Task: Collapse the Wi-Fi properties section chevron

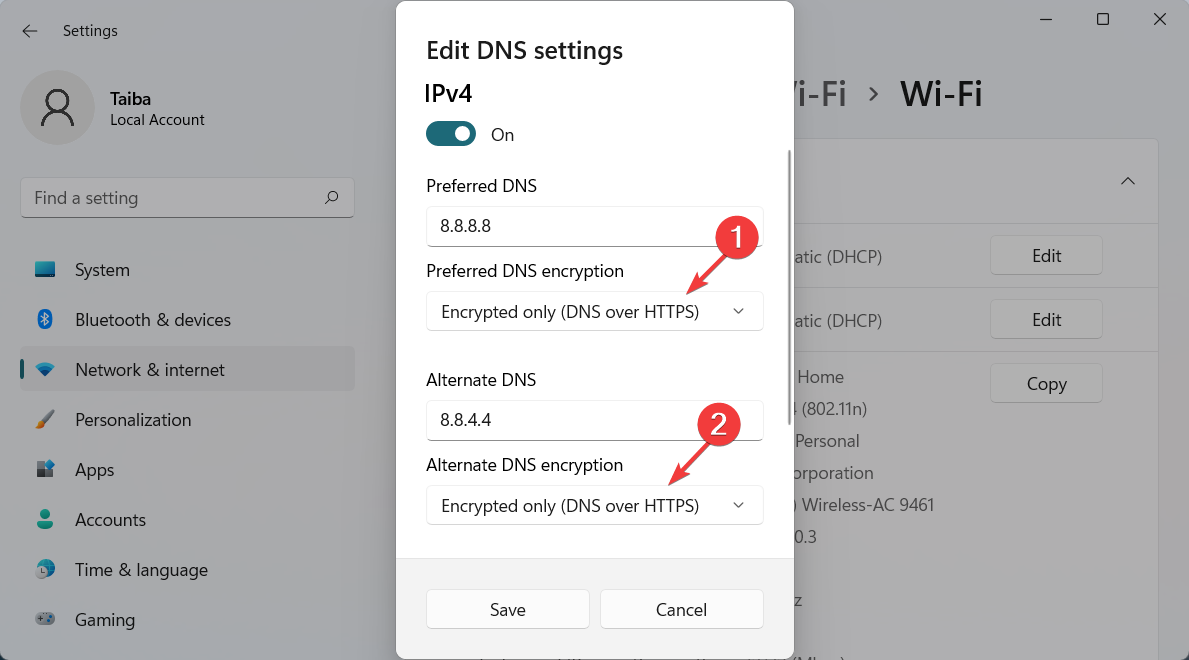Action: pos(1128,181)
